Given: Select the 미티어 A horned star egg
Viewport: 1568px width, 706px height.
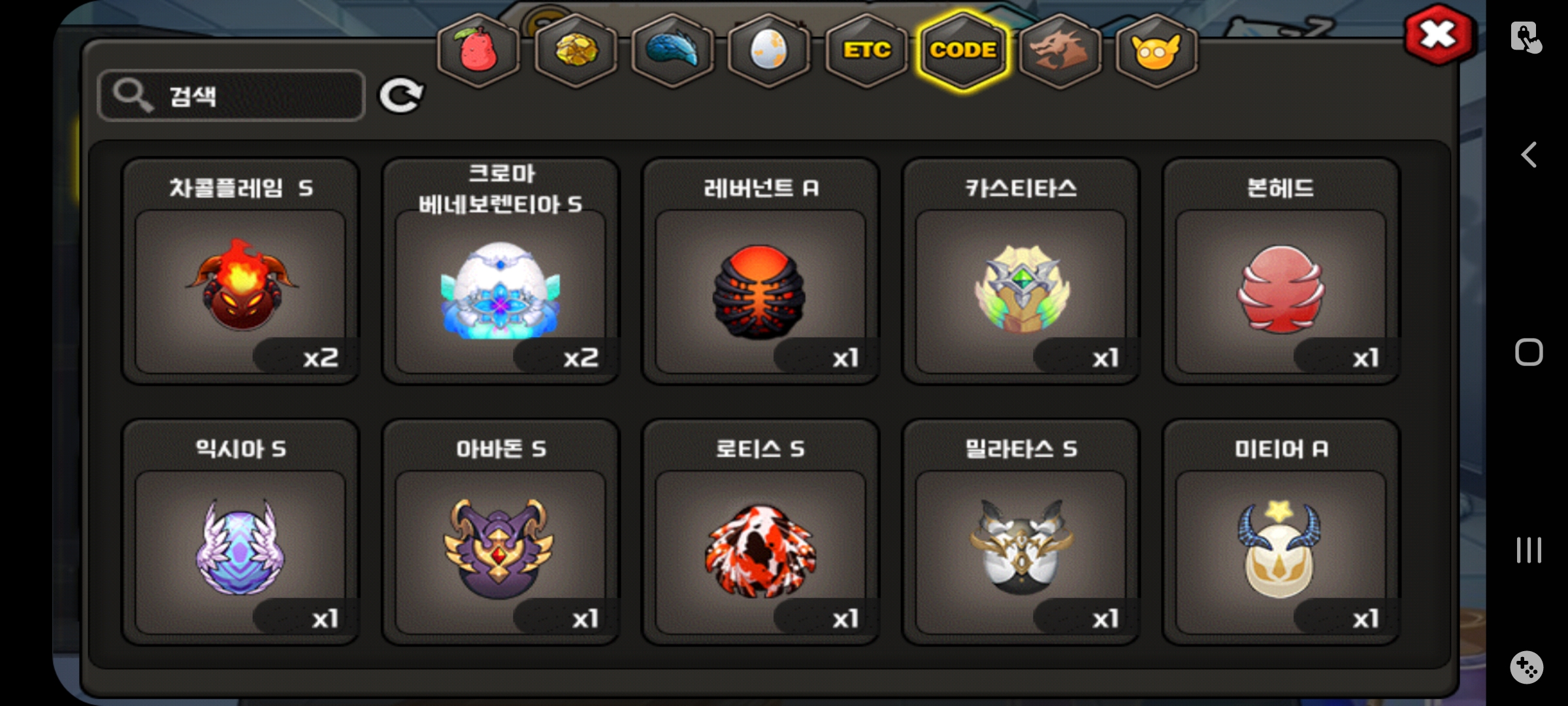Looking at the screenshot, I should point(1281,532).
